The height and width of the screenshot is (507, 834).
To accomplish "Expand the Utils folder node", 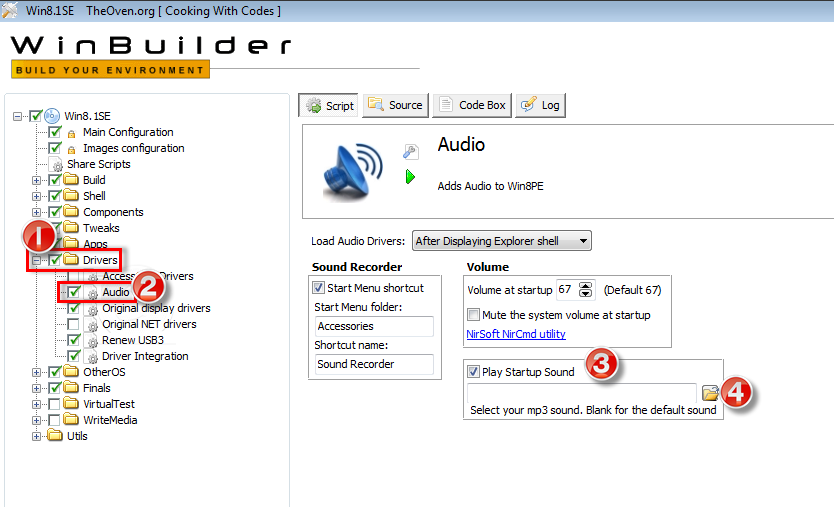I will coord(36,436).
